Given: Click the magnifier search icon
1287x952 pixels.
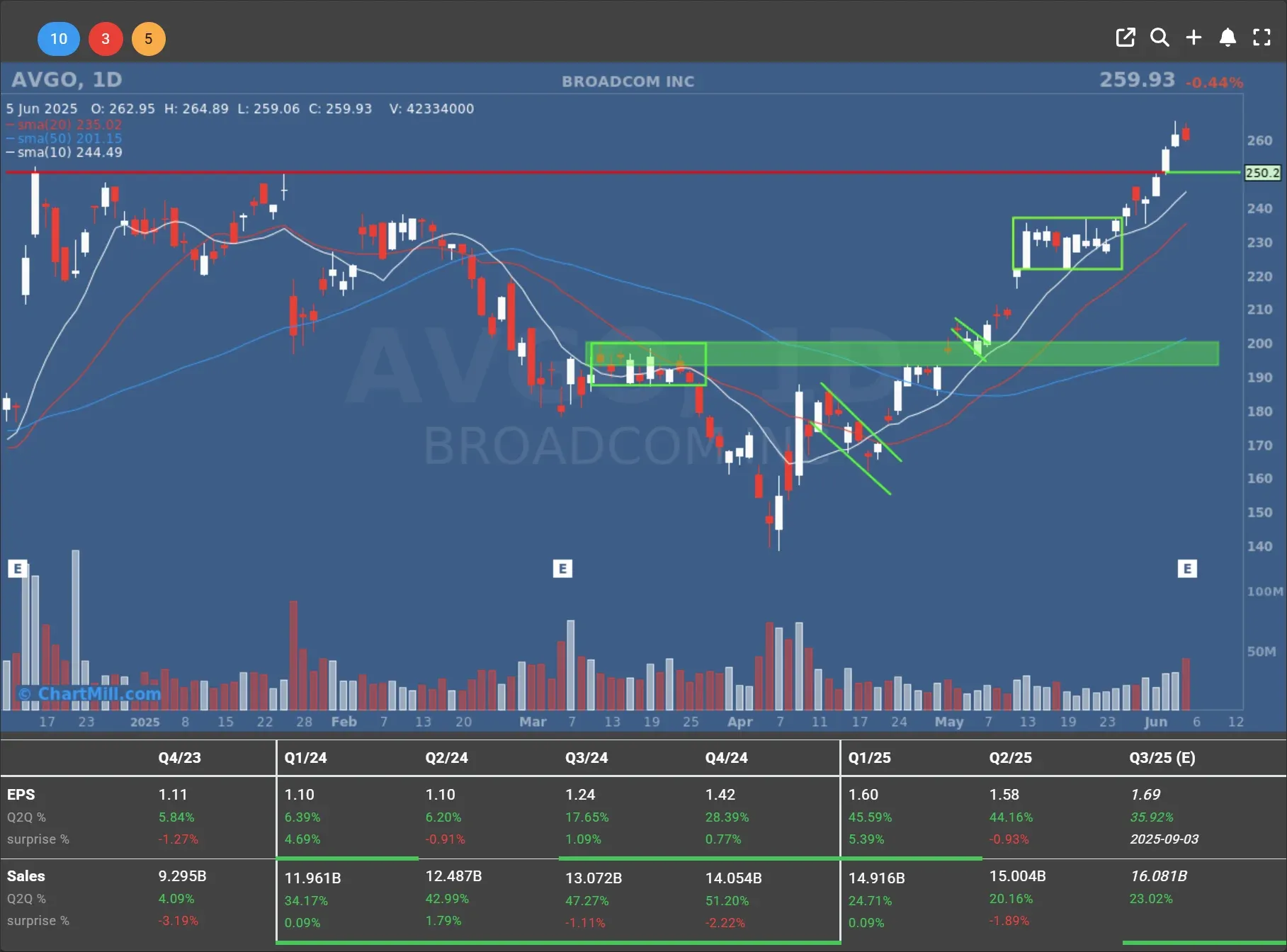Looking at the screenshot, I should (x=1160, y=38).
